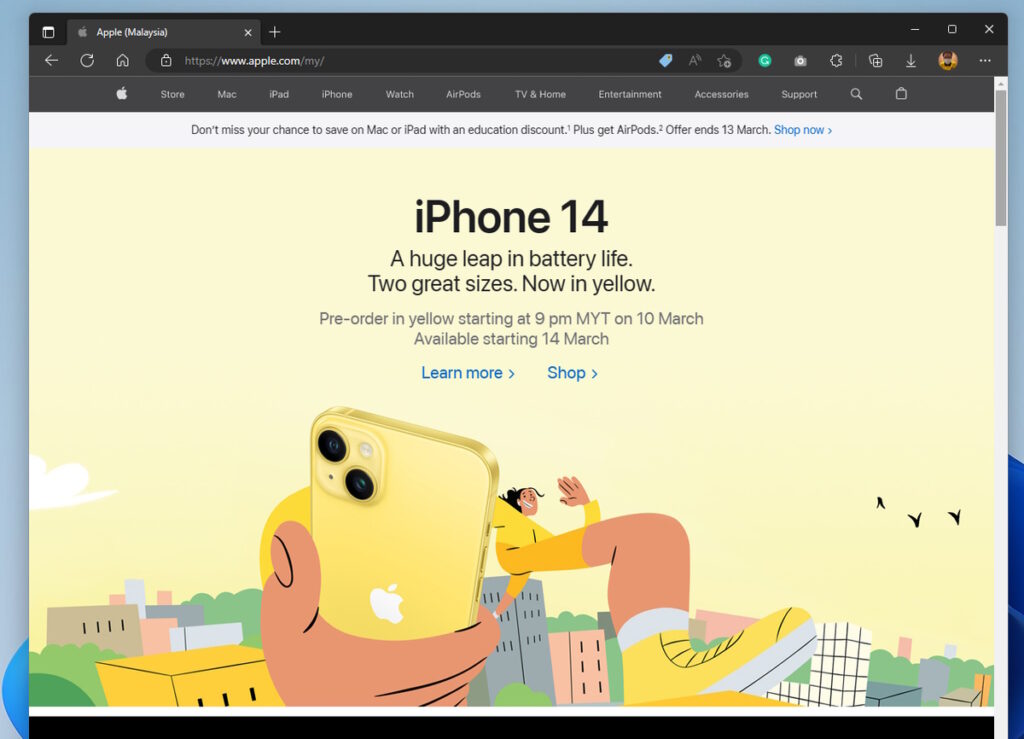
Task: View site information lock icon
Action: pyautogui.click(x=167, y=61)
